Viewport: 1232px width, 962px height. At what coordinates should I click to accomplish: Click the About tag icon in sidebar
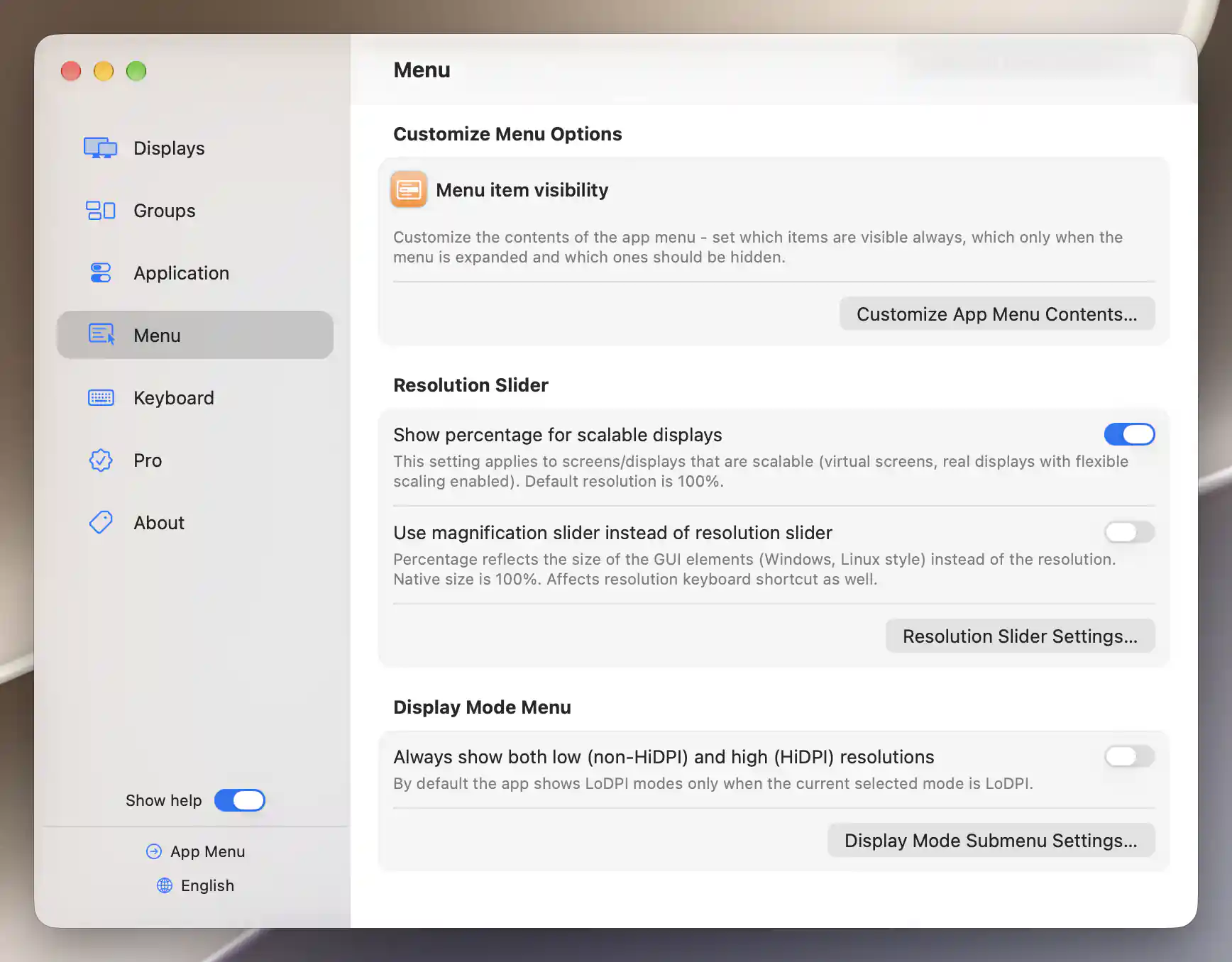[100, 522]
